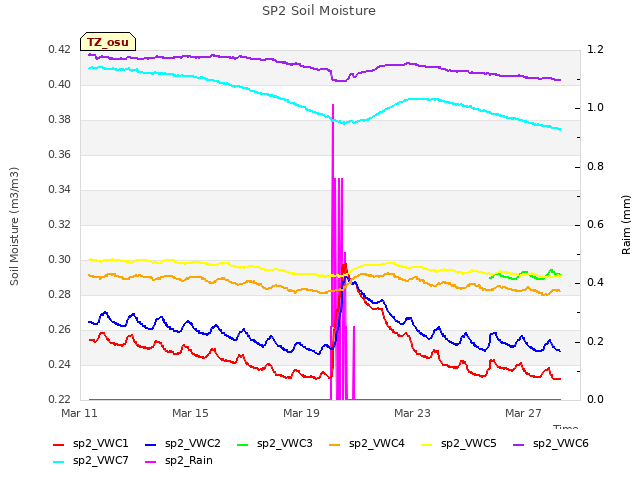Toggle the sp2_VWC6 legend entry

[x=551, y=444]
